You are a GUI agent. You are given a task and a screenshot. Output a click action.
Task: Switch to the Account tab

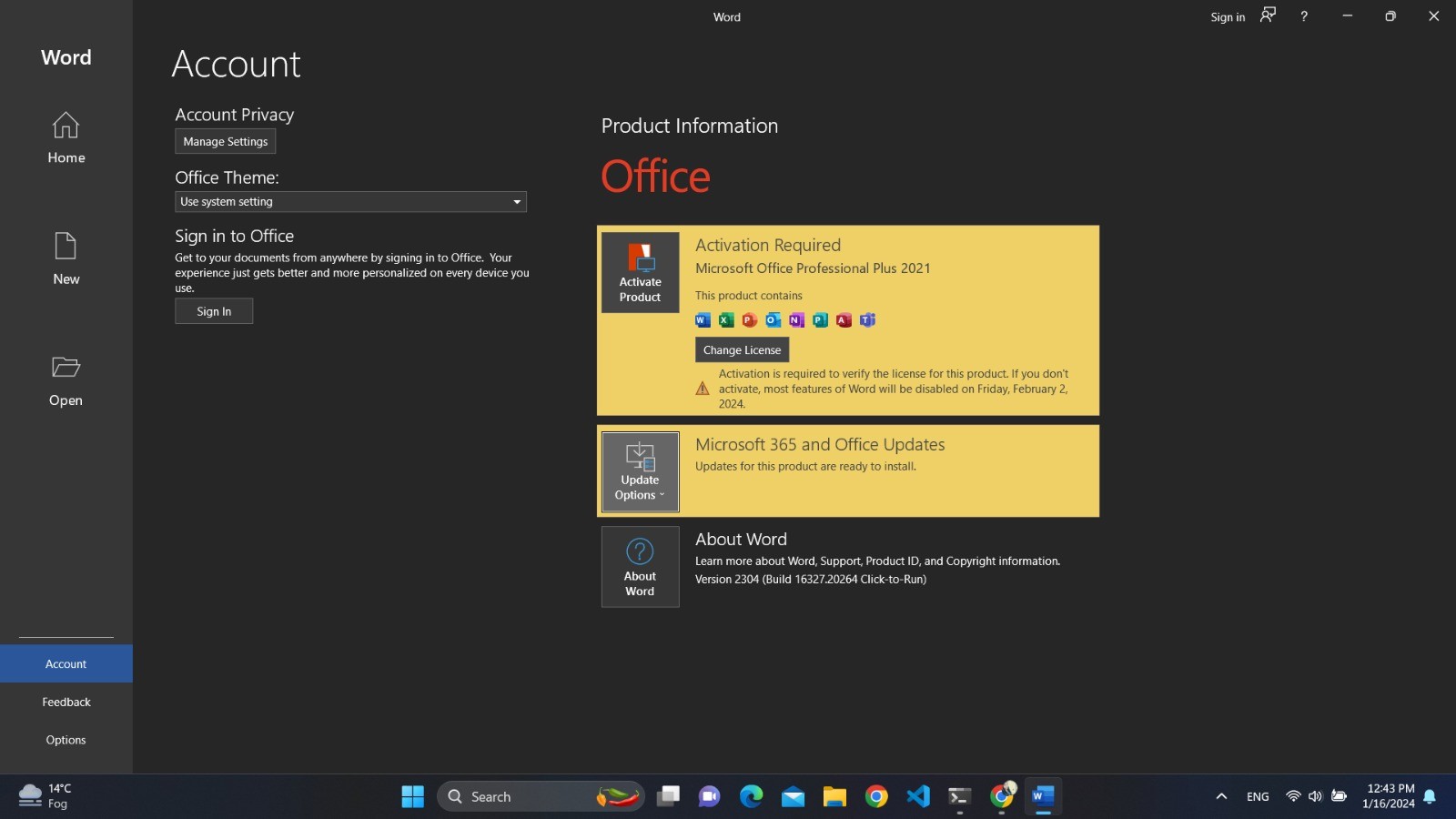pyautogui.click(x=66, y=664)
